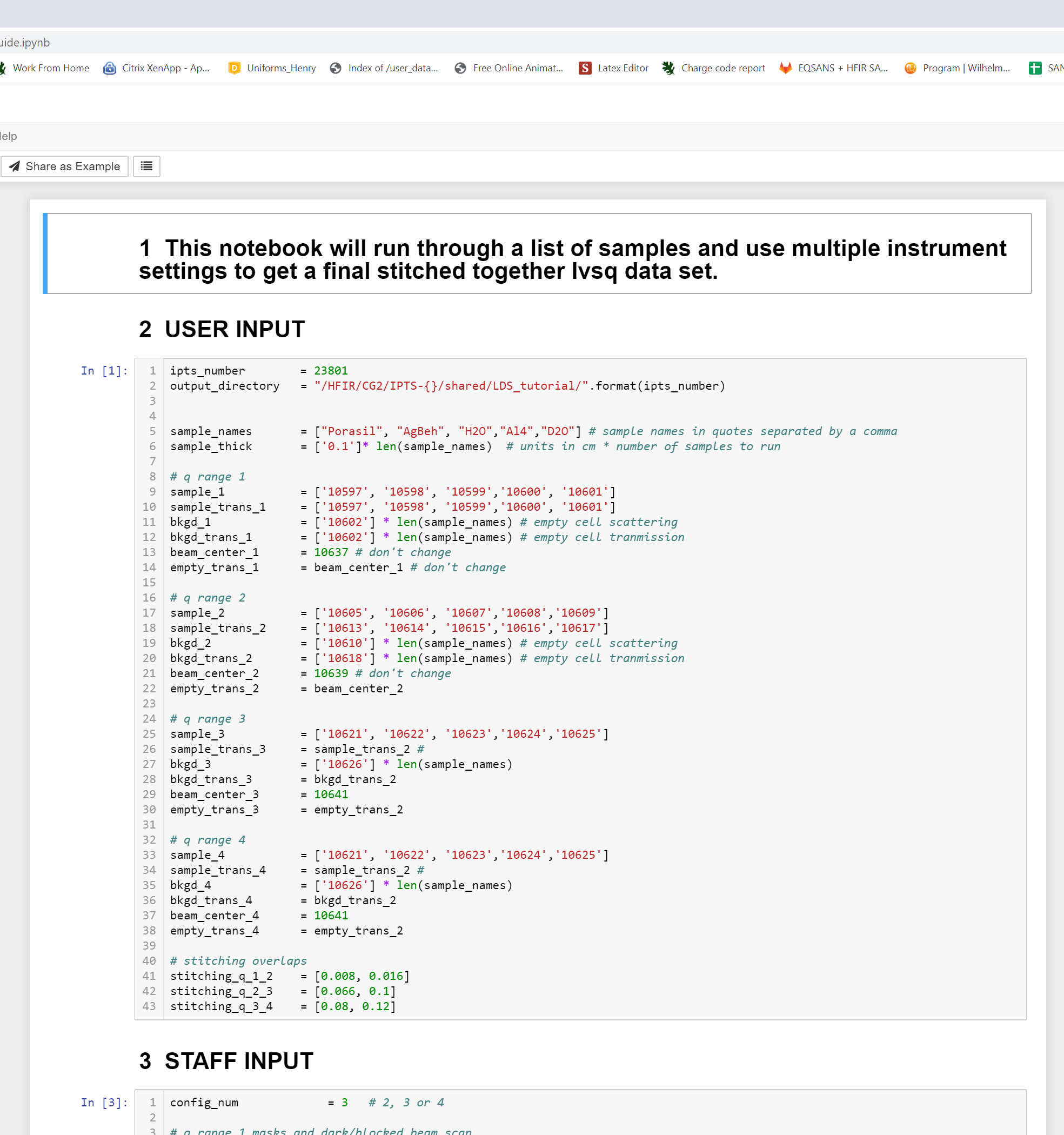Open the Free Online Animat... bookmark
The height and width of the screenshot is (1135, 1064).
pos(517,68)
